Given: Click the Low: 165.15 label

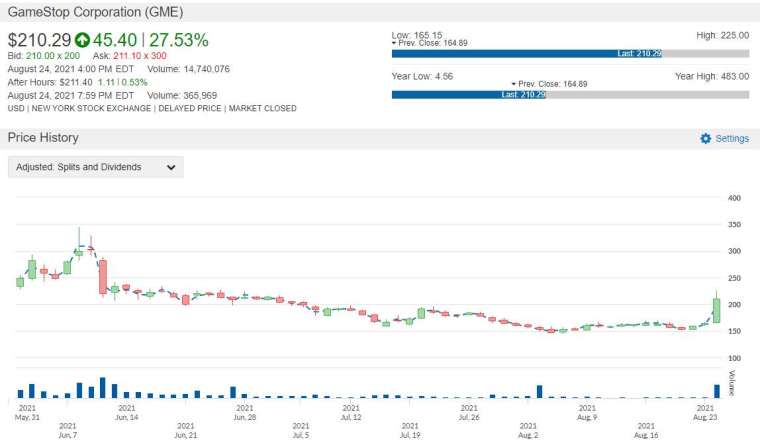Looking at the screenshot, I should [x=417, y=35].
